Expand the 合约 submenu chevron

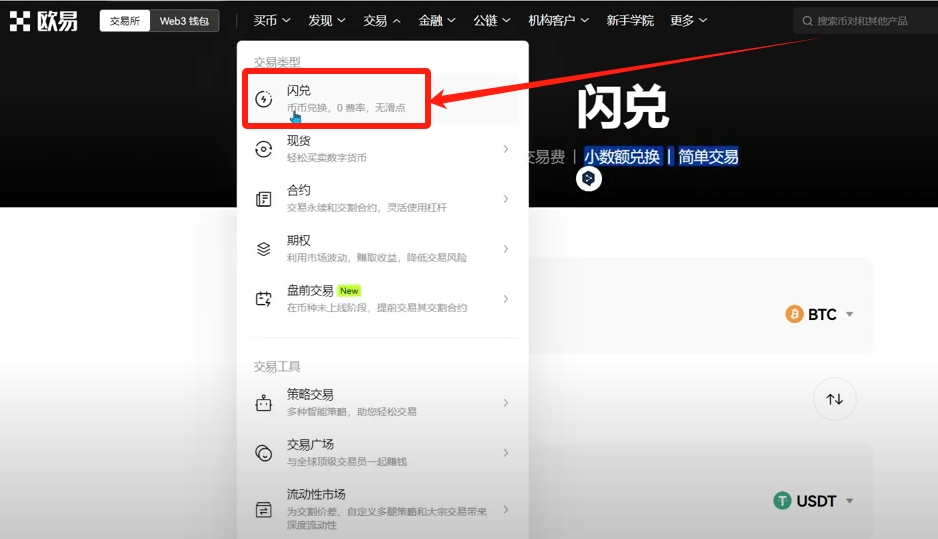click(x=505, y=199)
